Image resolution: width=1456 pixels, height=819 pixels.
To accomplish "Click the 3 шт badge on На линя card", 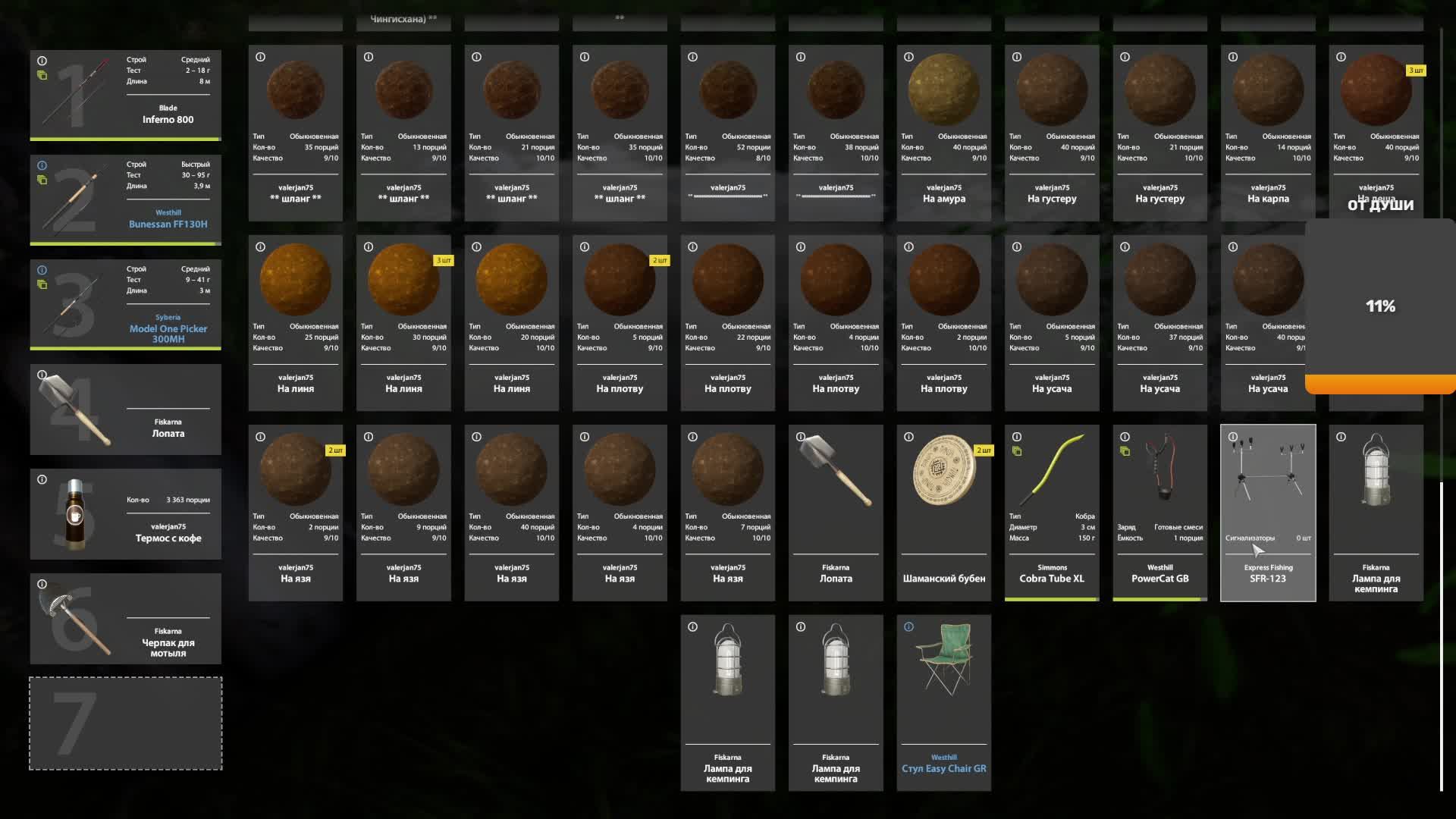I will click(444, 260).
